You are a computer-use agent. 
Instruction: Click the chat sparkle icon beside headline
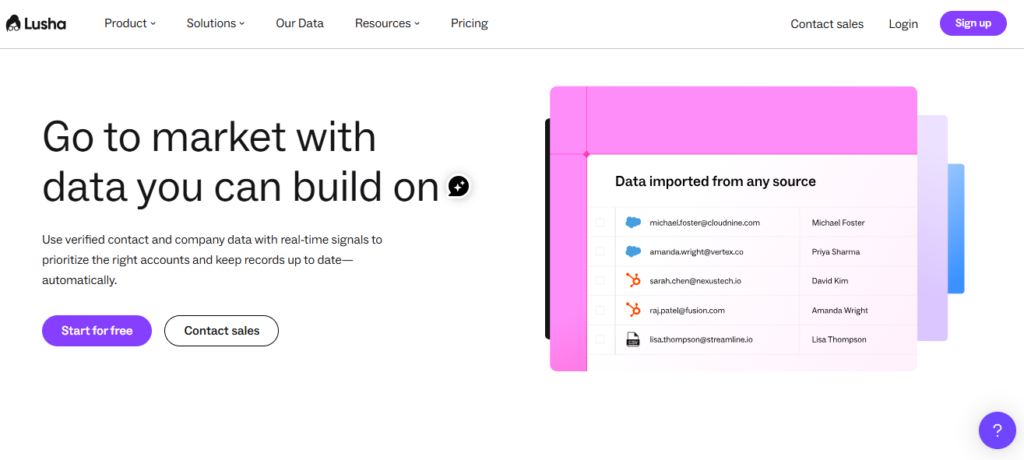coord(458,186)
